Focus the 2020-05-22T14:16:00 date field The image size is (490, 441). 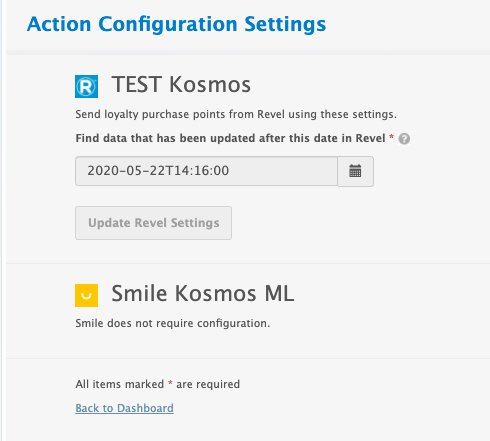click(x=206, y=171)
